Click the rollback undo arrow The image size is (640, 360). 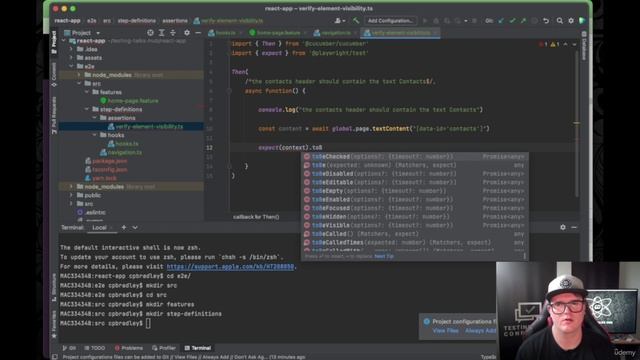(x=546, y=20)
